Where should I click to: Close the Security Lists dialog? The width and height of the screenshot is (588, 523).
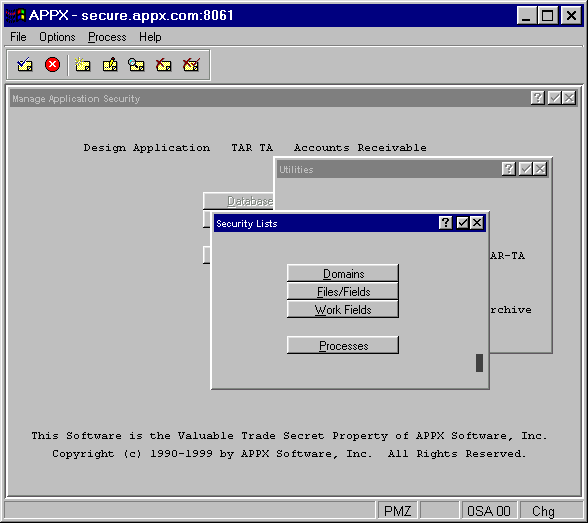click(x=477, y=223)
